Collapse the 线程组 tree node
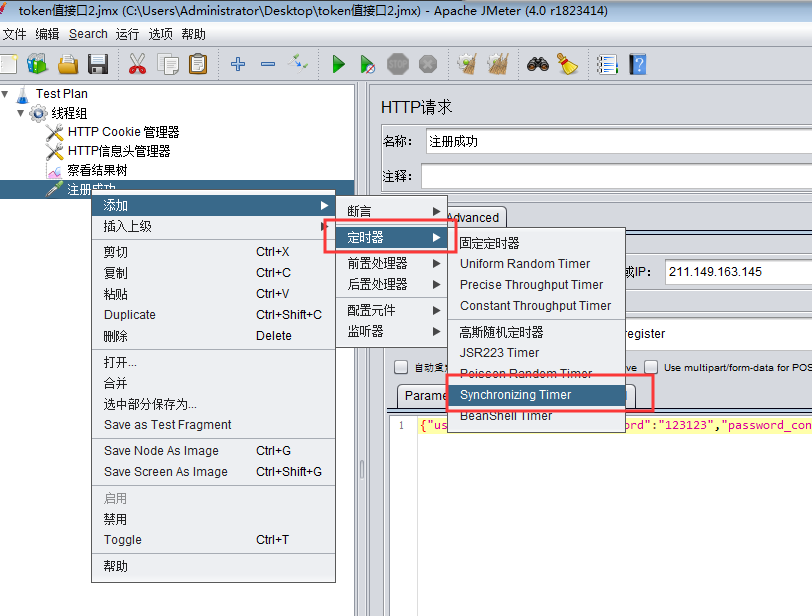Viewport: 812px width, 616px height. click(x=21, y=113)
